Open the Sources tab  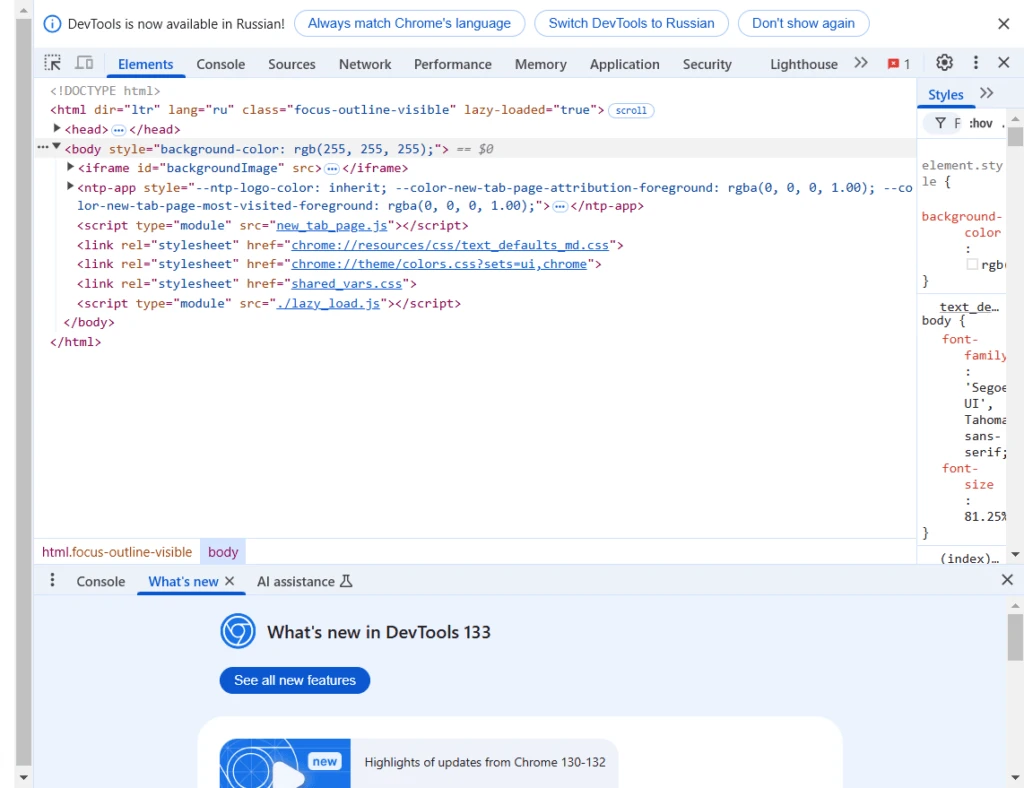[x=292, y=64]
